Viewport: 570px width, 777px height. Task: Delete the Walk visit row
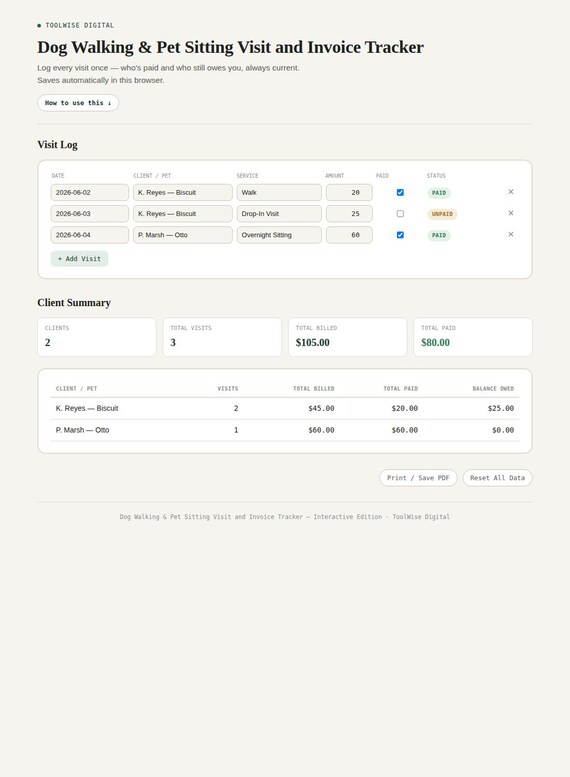(x=511, y=192)
